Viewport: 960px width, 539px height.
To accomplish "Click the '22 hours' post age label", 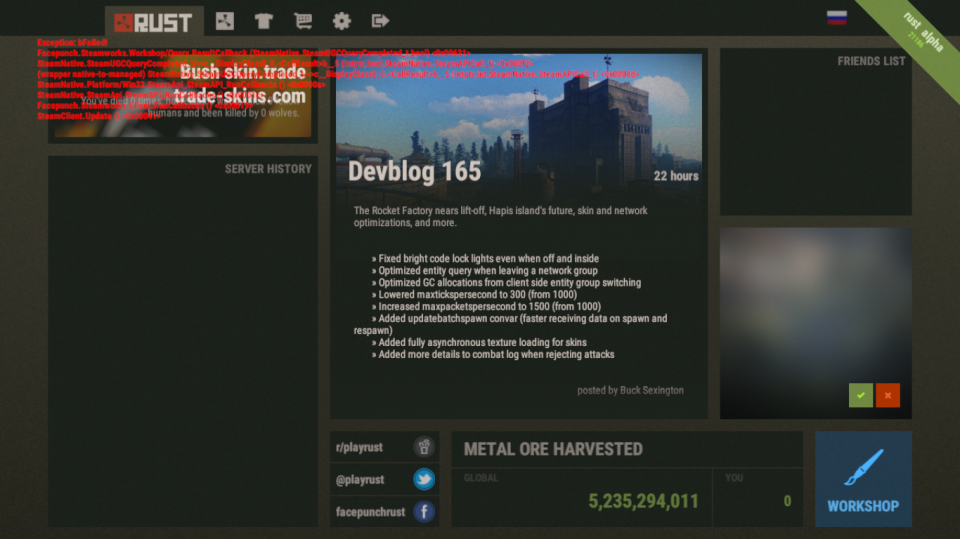I will coord(676,176).
